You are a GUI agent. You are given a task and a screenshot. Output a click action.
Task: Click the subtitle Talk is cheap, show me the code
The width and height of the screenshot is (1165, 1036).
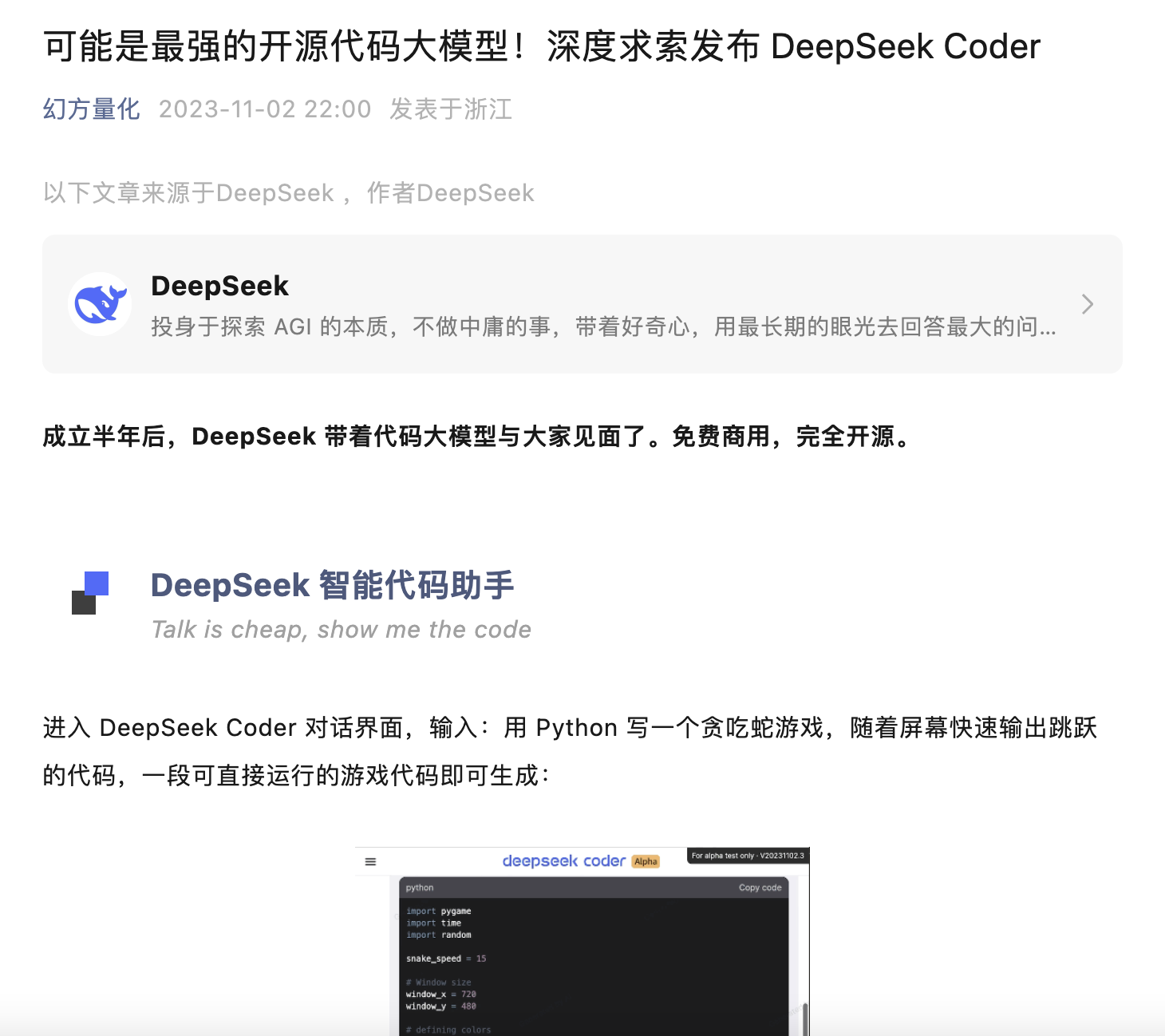[342, 630]
